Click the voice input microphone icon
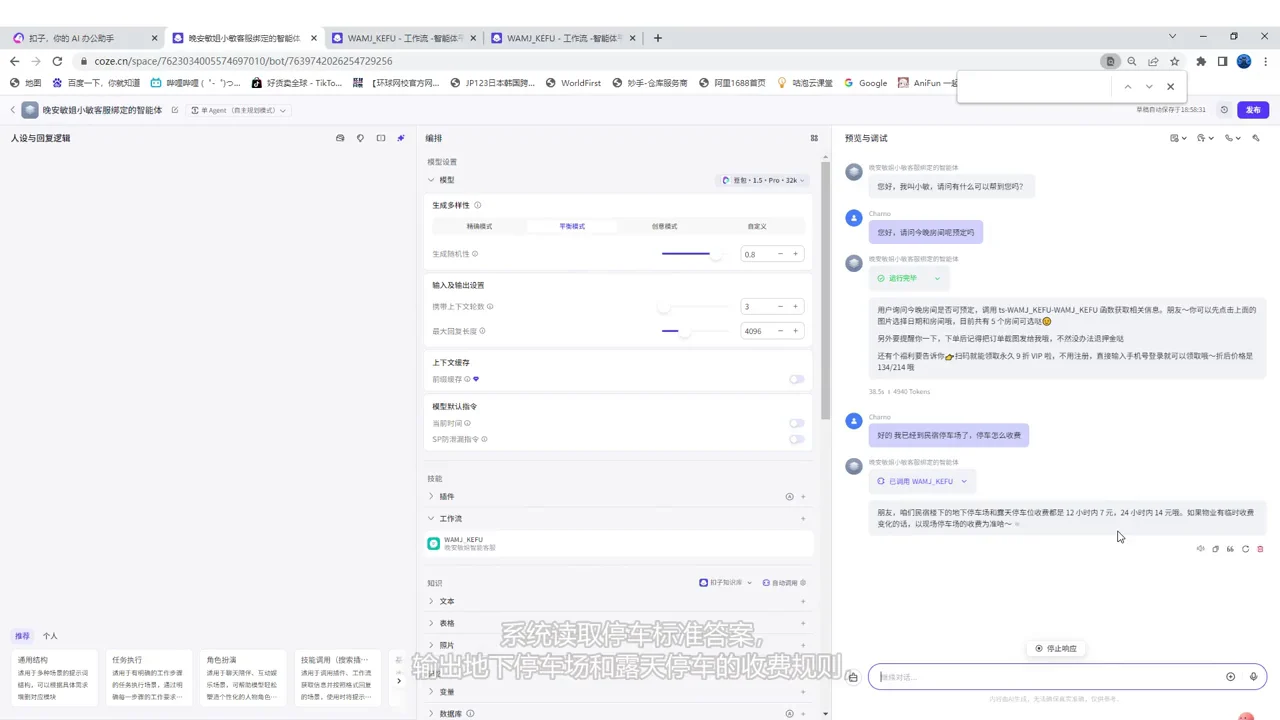The image size is (1280, 720). [x=1253, y=677]
